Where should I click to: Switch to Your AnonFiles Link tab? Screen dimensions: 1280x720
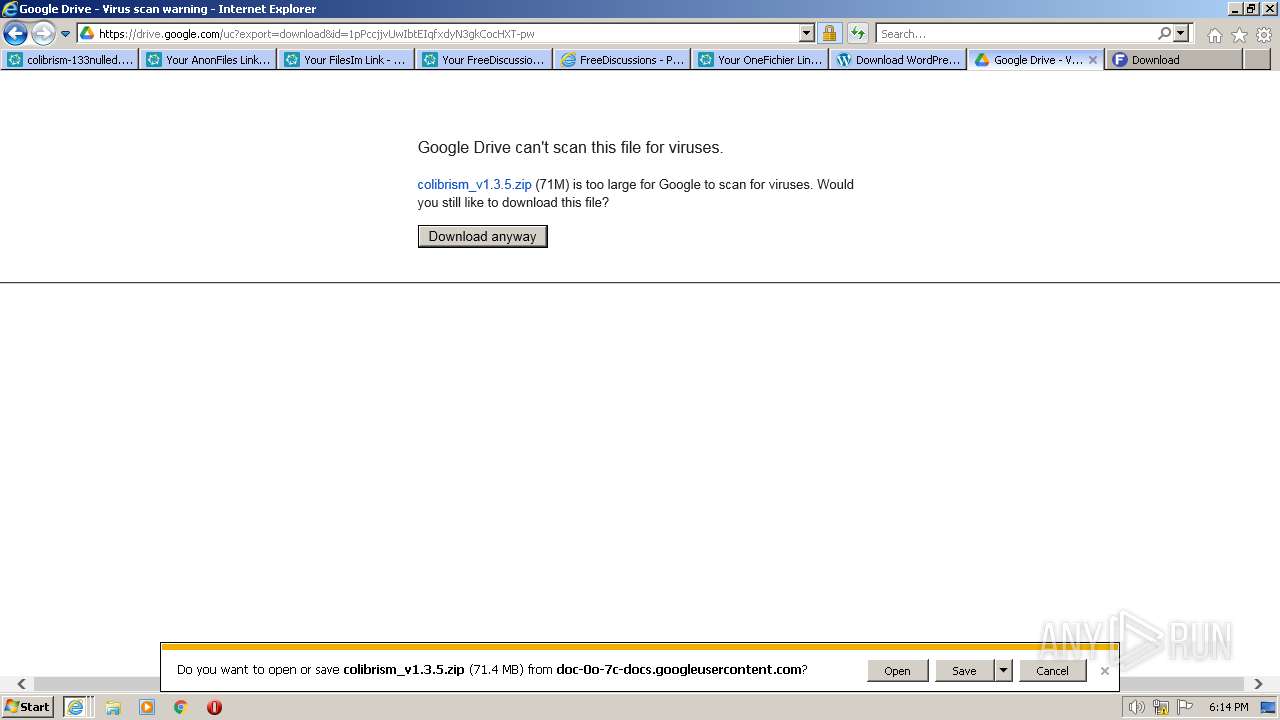pyautogui.click(x=208, y=60)
